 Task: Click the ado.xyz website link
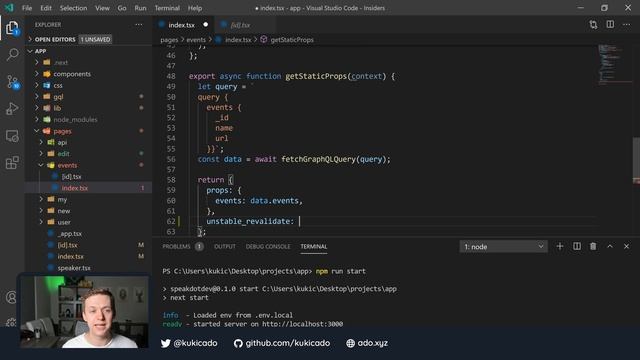pyautogui.click(x=367, y=343)
